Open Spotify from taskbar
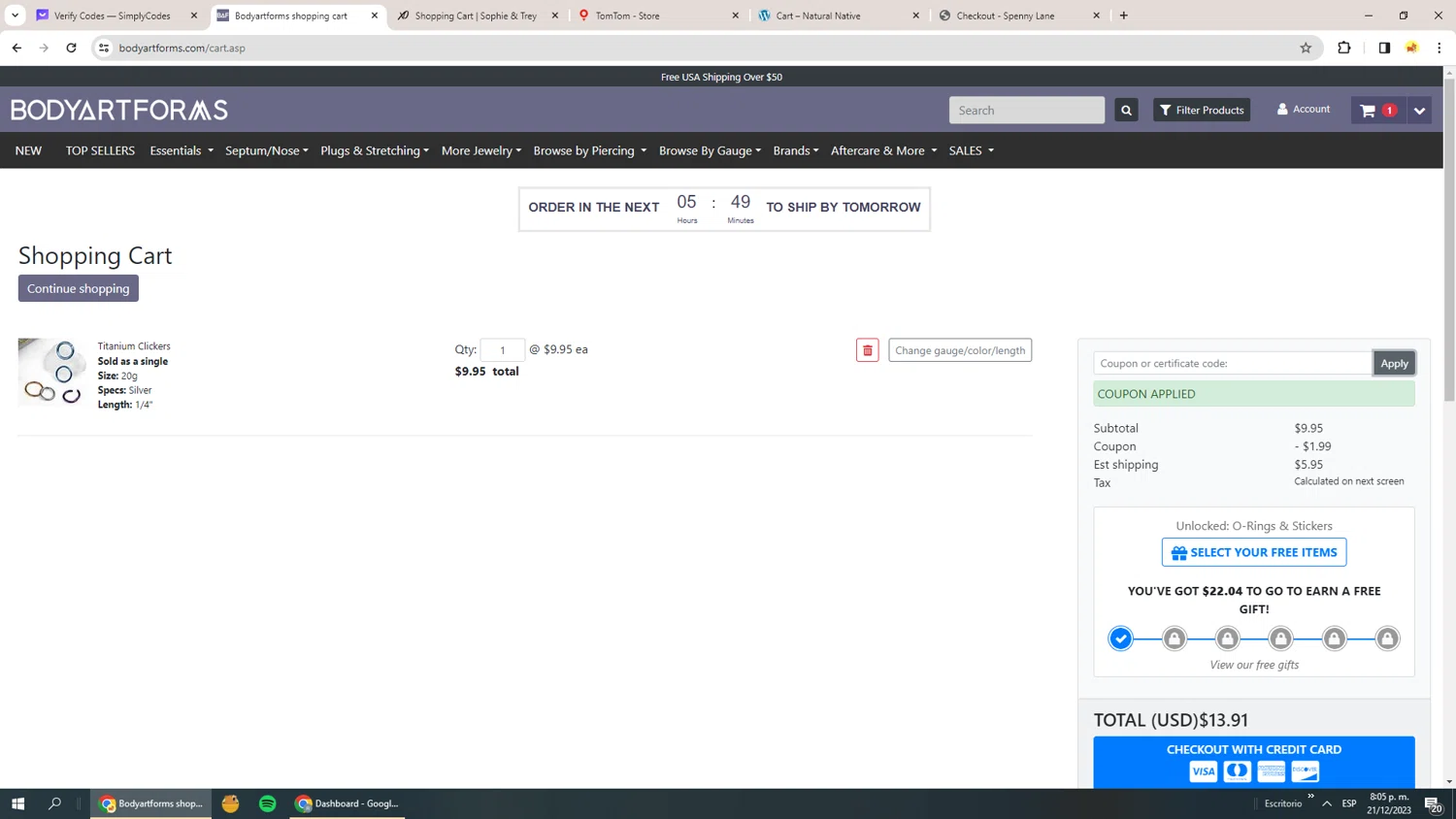 coord(268,803)
